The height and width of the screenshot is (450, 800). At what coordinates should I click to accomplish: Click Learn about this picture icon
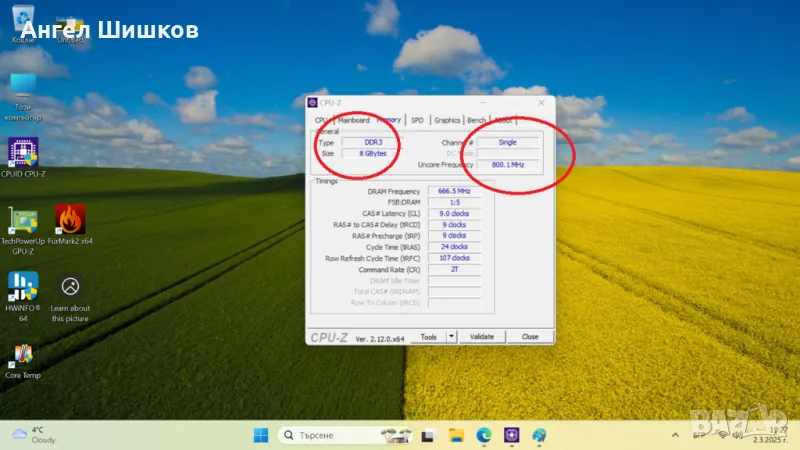[70, 287]
